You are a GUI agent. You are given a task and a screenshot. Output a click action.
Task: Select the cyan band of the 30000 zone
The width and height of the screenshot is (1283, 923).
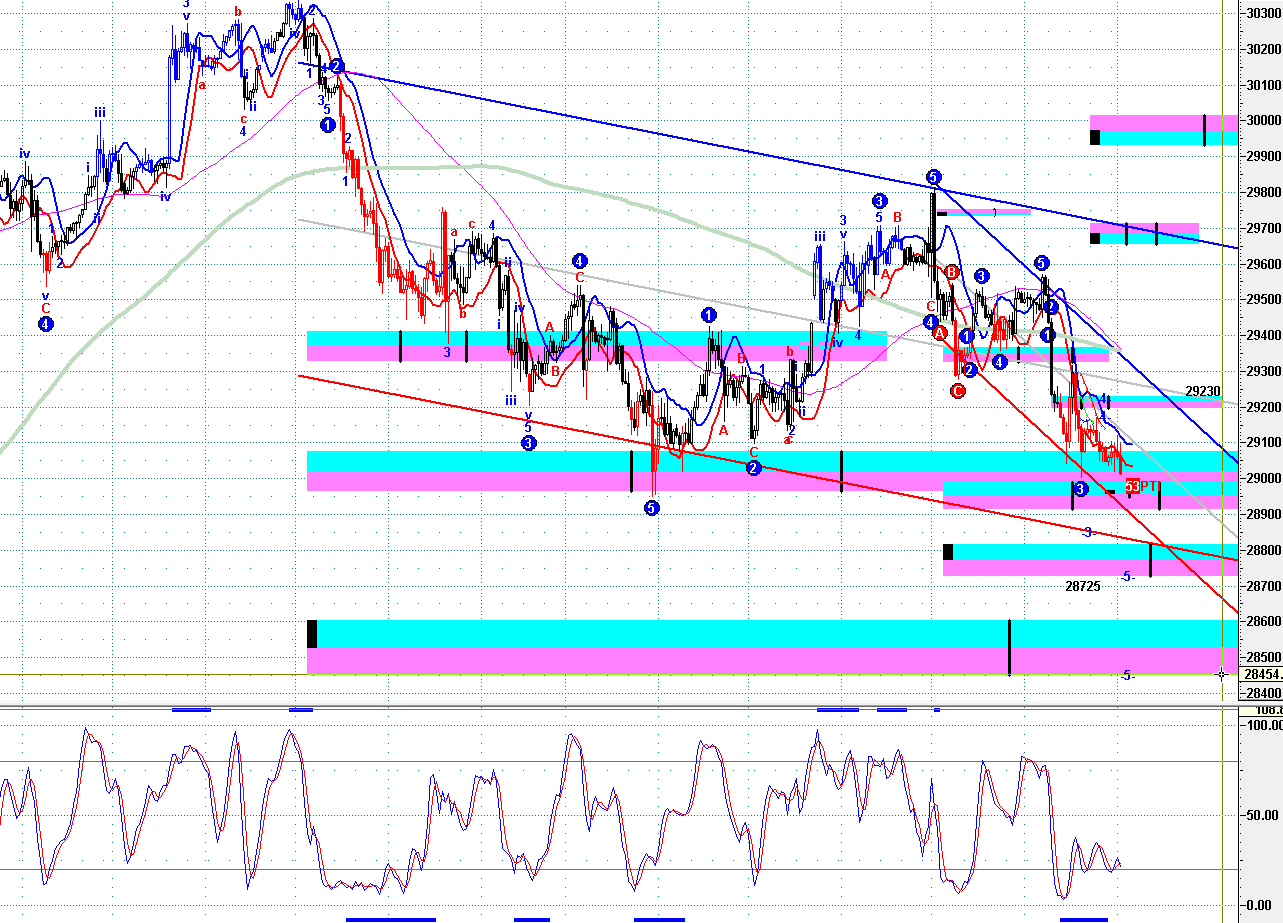(1156, 137)
